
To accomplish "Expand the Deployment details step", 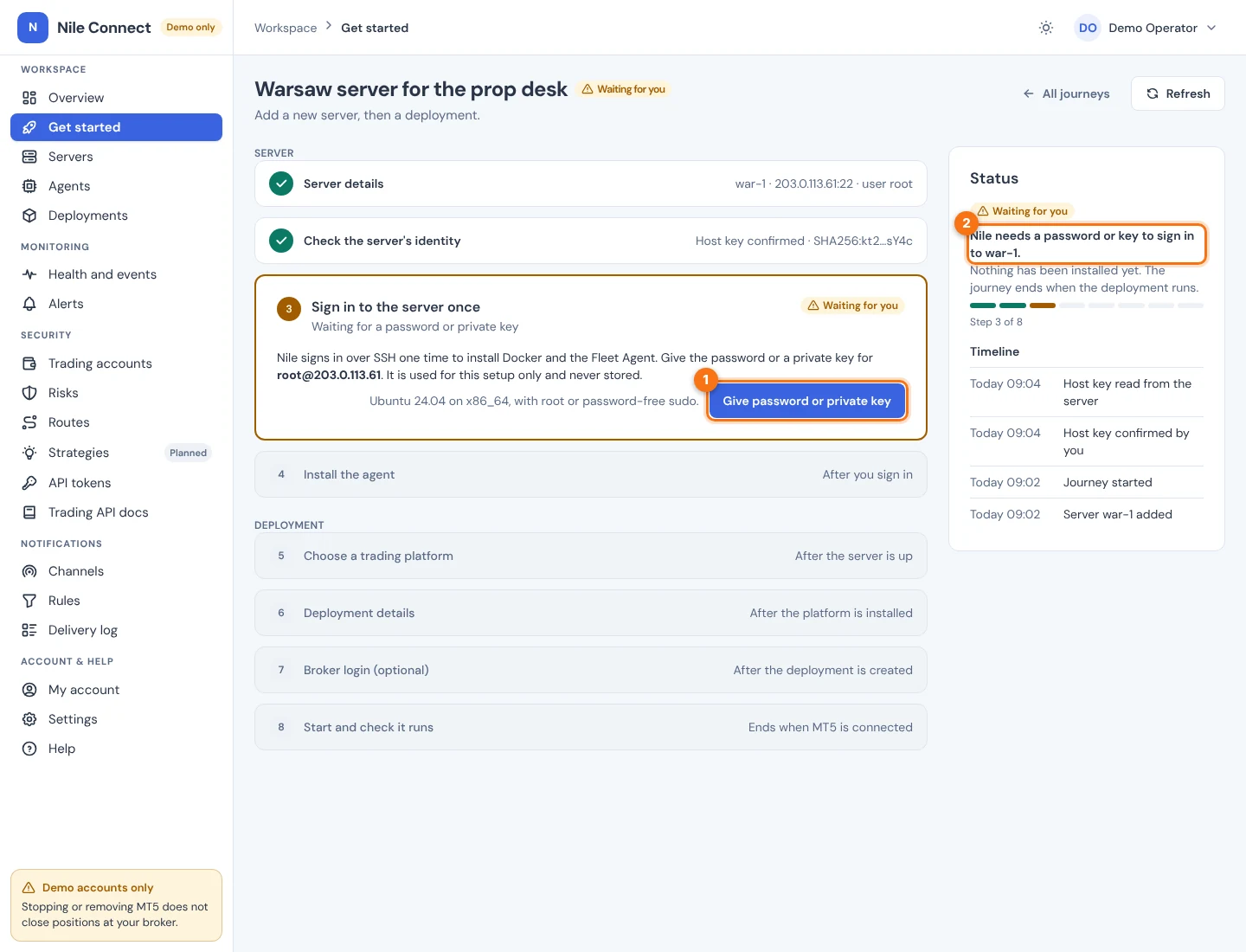I will coord(591,613).
